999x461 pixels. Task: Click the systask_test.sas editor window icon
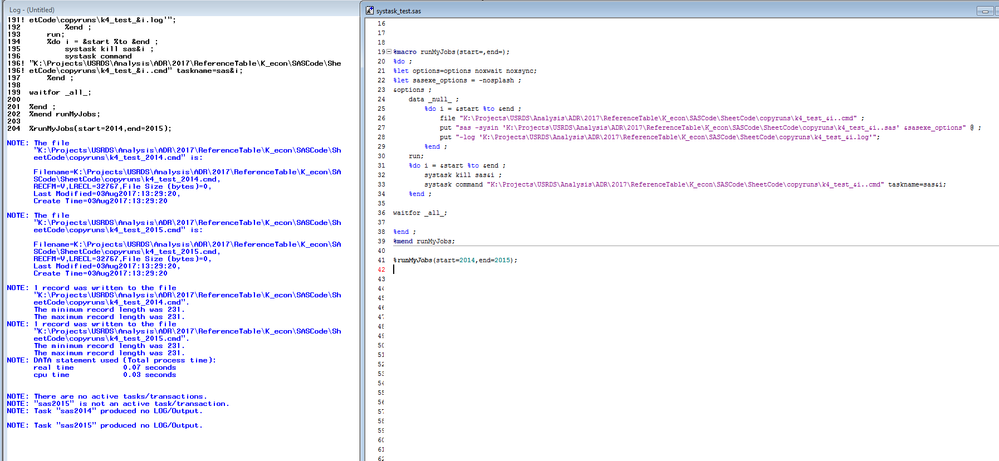coord(373,9)
